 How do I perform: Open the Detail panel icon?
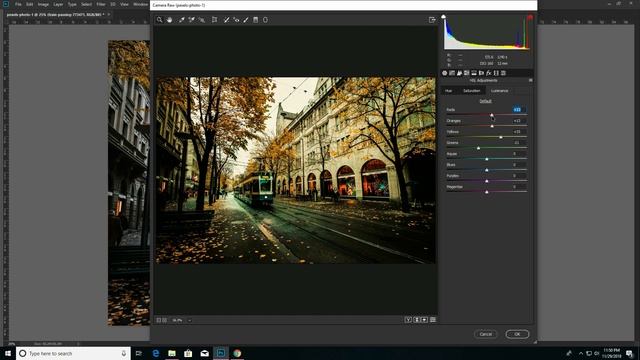click(x=460, y=73)
